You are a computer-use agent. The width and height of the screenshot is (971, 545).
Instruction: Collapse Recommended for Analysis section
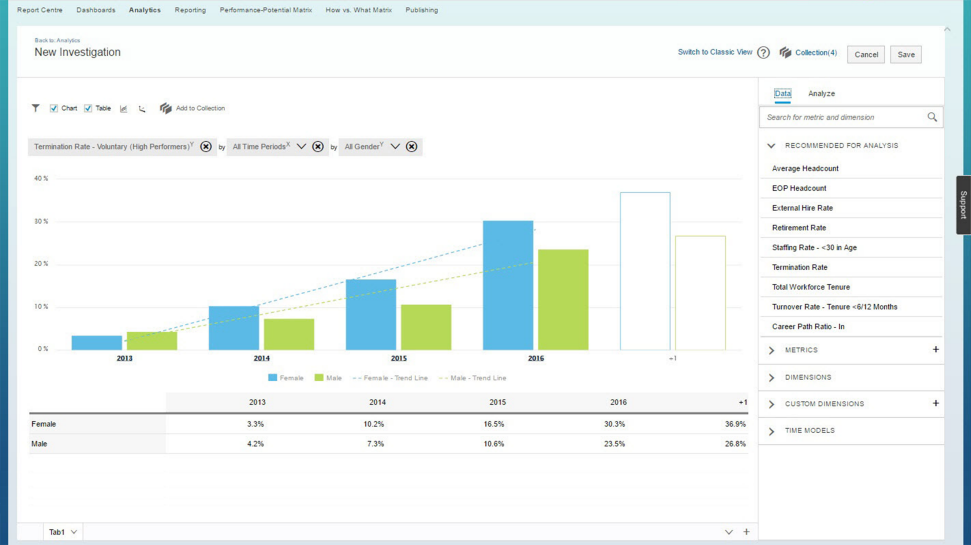pos(771,146)
